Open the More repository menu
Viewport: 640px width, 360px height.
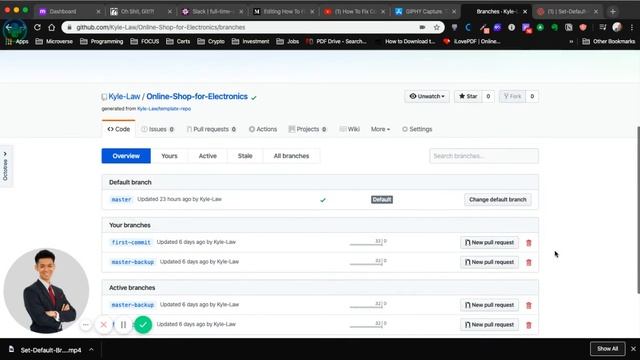tap(380, 129)
